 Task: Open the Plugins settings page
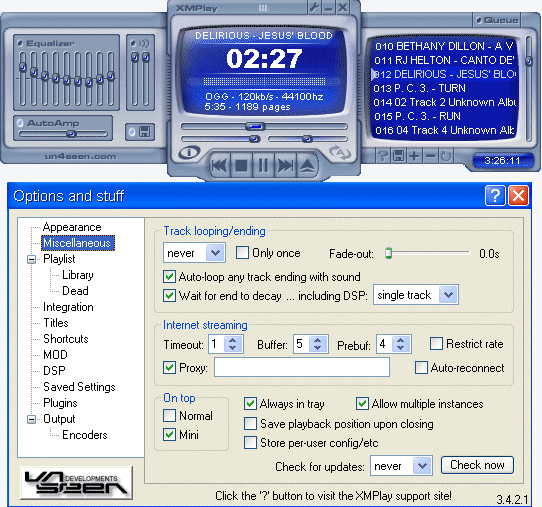point(60,403)
